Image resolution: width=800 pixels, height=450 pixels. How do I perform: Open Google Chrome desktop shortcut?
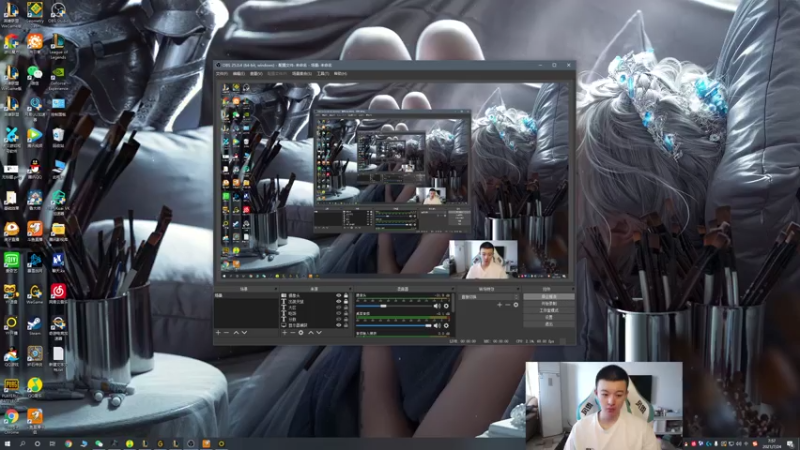click(x=11, y=419)
